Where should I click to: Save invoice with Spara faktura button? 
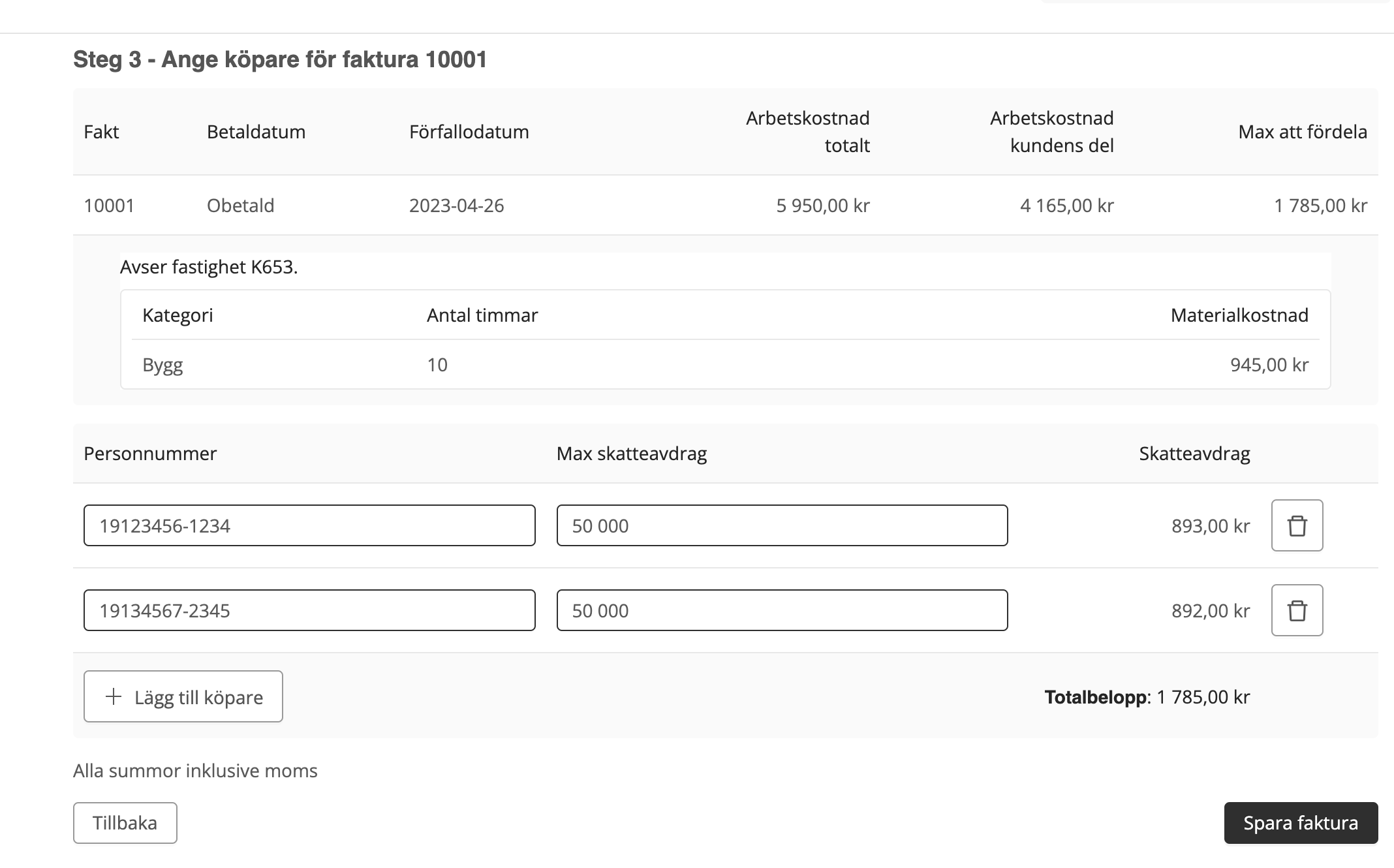(1301, 823)
